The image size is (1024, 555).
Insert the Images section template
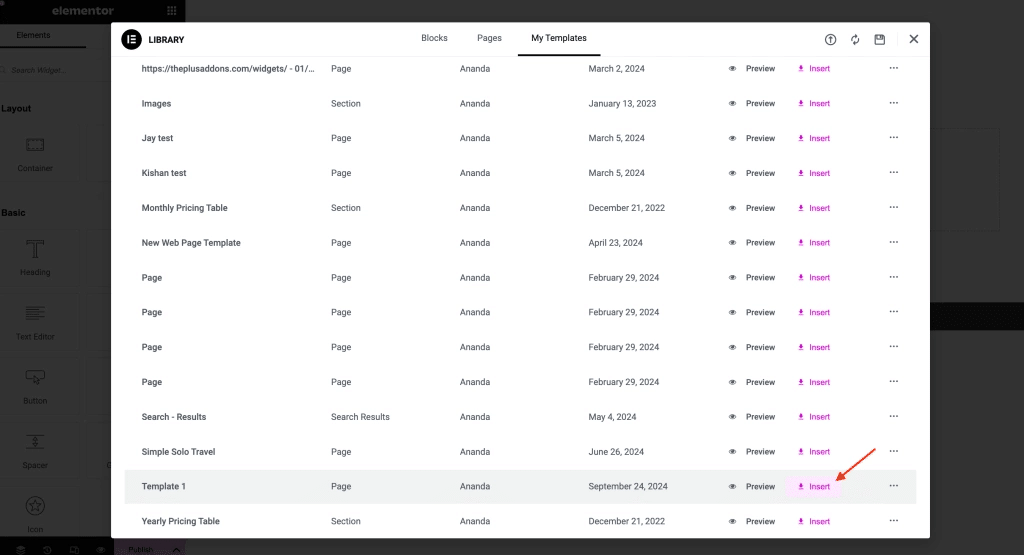[x=814, y=103]
